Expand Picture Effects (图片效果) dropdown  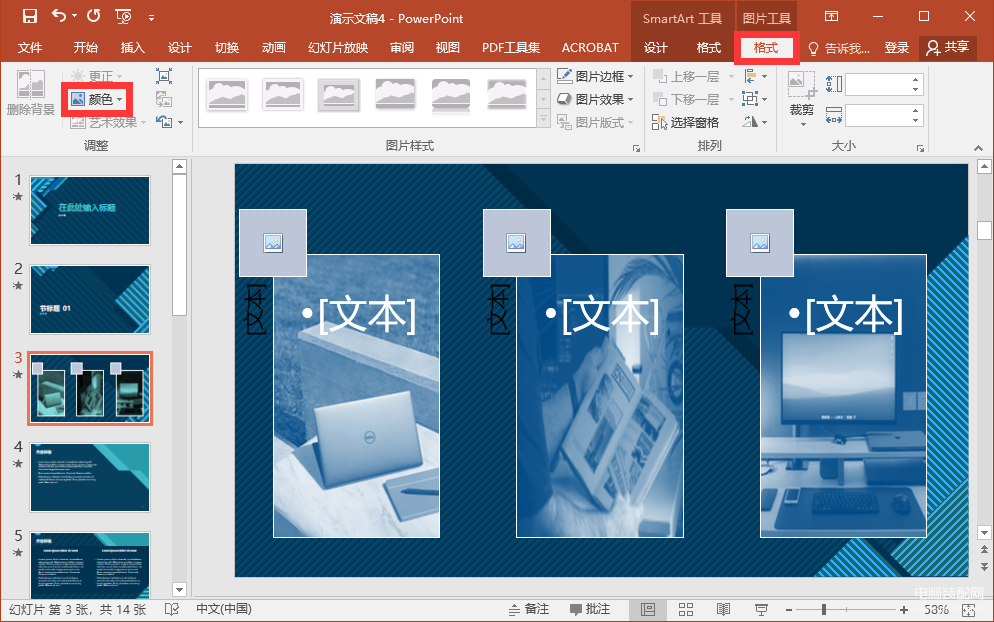[595, 100]
